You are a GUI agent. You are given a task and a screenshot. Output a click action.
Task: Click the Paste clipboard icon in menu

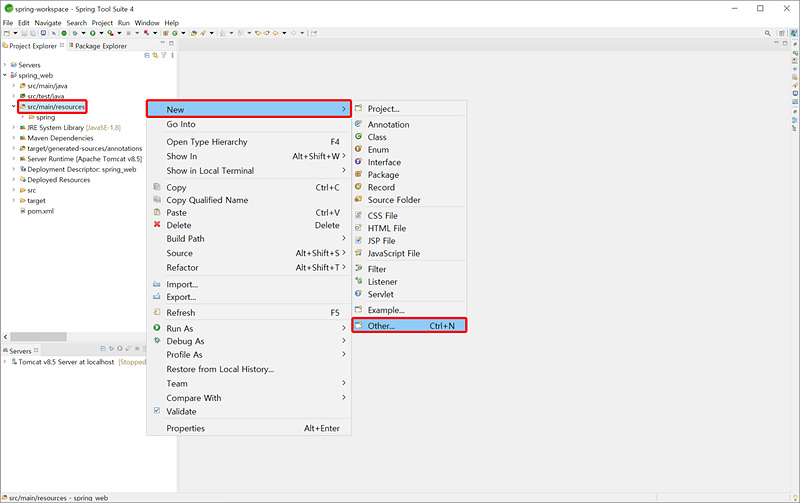157,212
